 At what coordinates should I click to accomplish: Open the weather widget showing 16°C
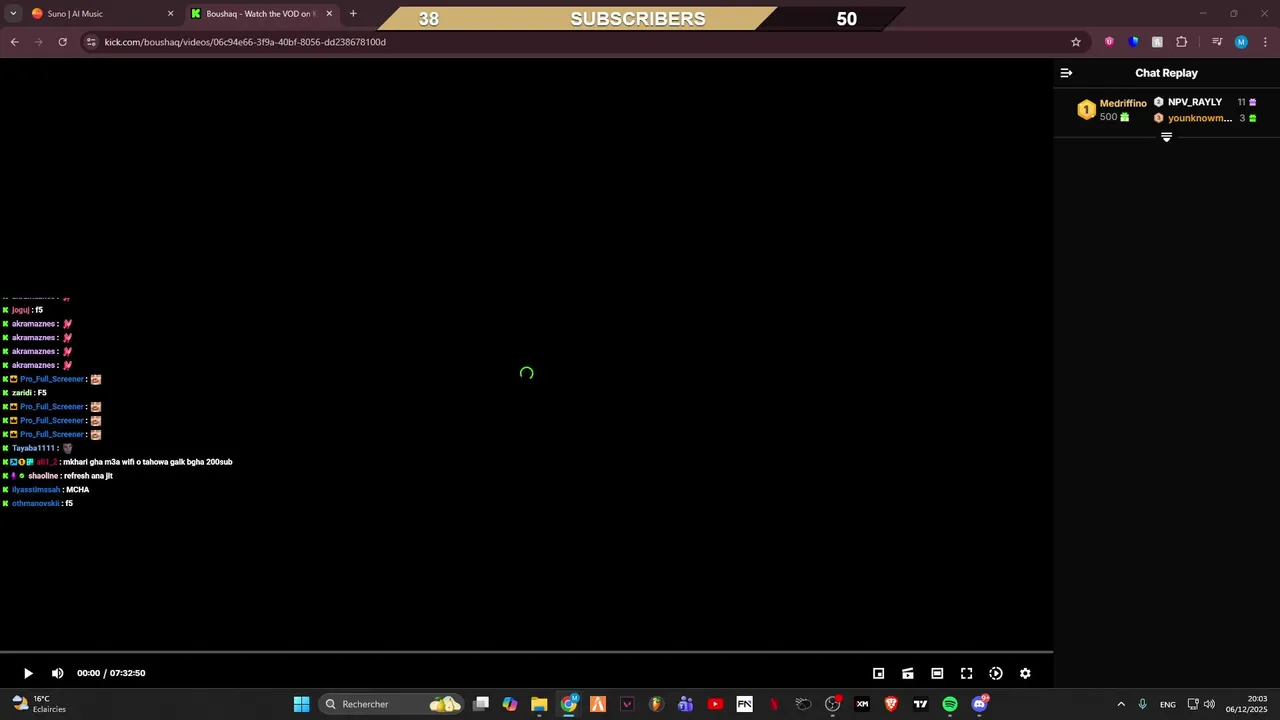pos(38,704)
